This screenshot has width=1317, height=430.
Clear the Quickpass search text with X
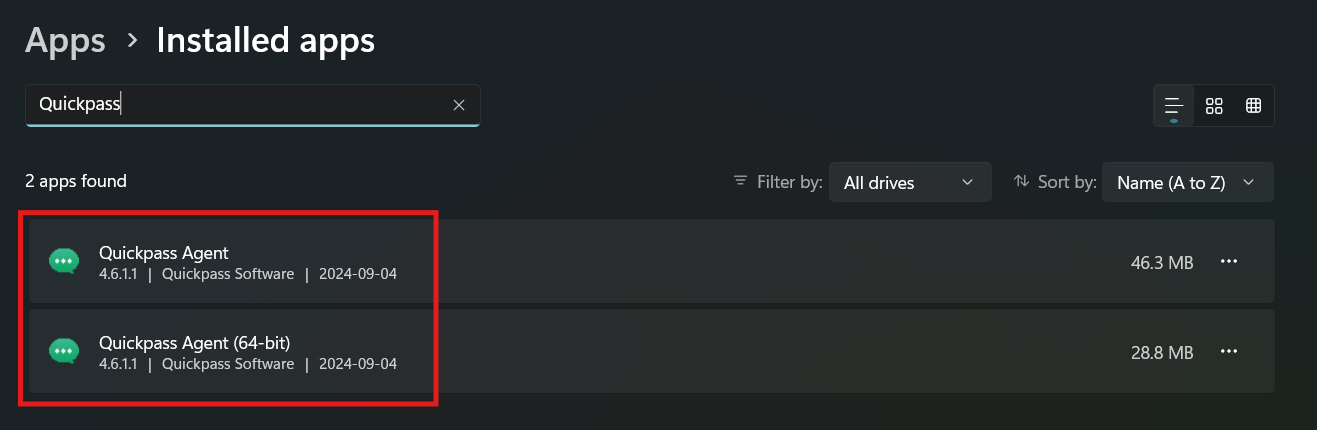[x=459, y=105]
